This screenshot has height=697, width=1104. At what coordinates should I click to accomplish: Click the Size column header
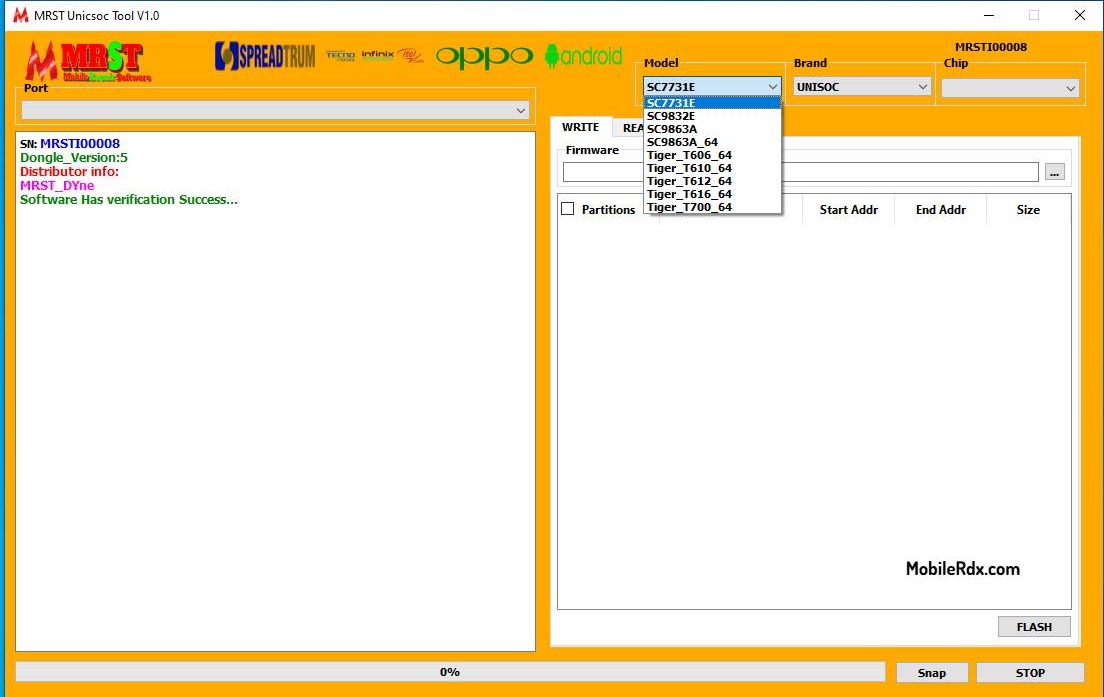[1028, 210]
